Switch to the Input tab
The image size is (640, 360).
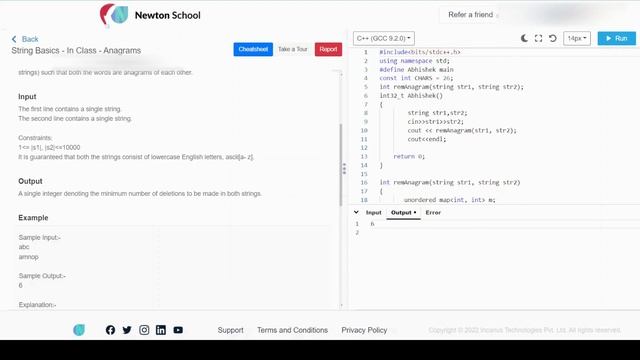click(373, 213)
